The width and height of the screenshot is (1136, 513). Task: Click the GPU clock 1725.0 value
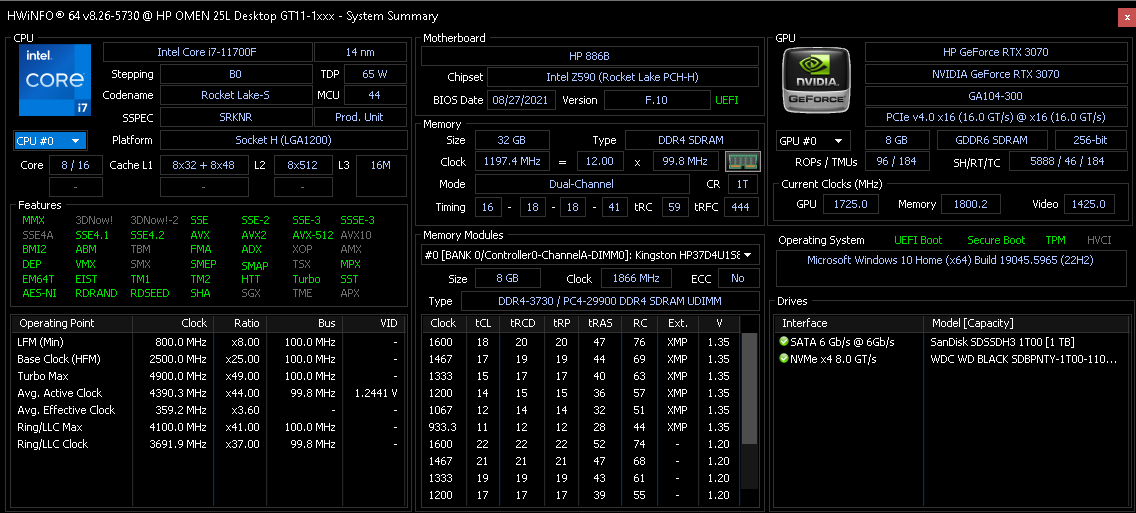[851, 204]
